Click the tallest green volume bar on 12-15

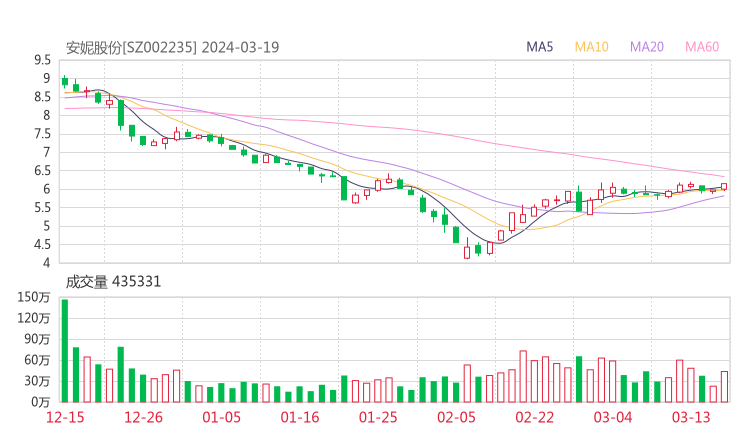tap(65, 351)
